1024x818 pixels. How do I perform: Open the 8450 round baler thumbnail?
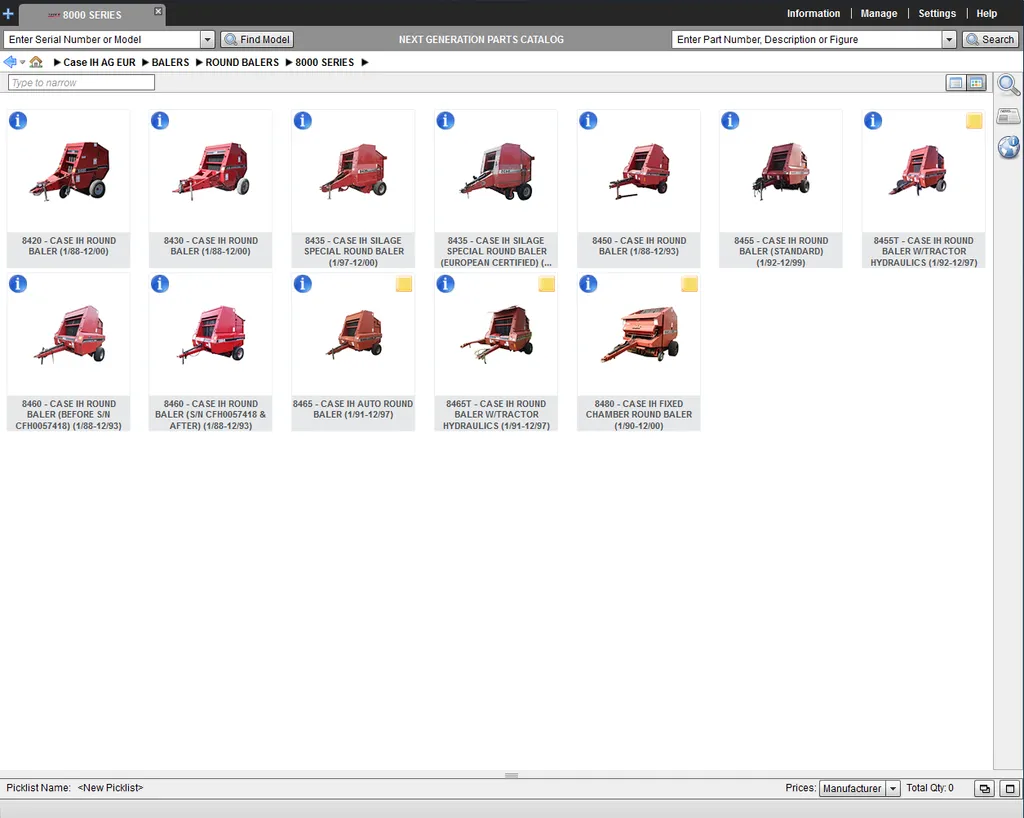(639, 172)
